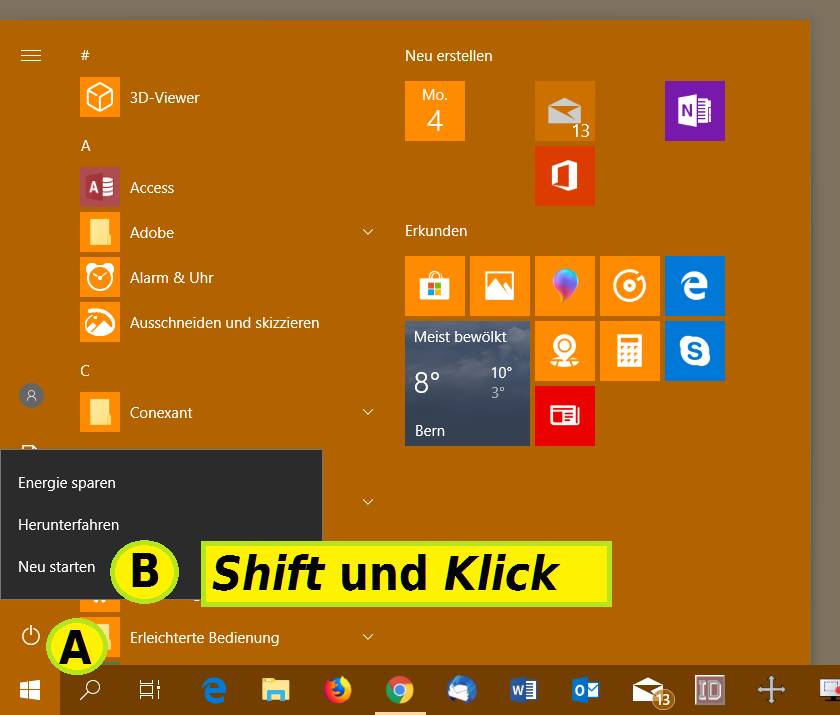840x715 pixels.
Task: Open the Rechner (calculator) tile
Action: [629, 350]
